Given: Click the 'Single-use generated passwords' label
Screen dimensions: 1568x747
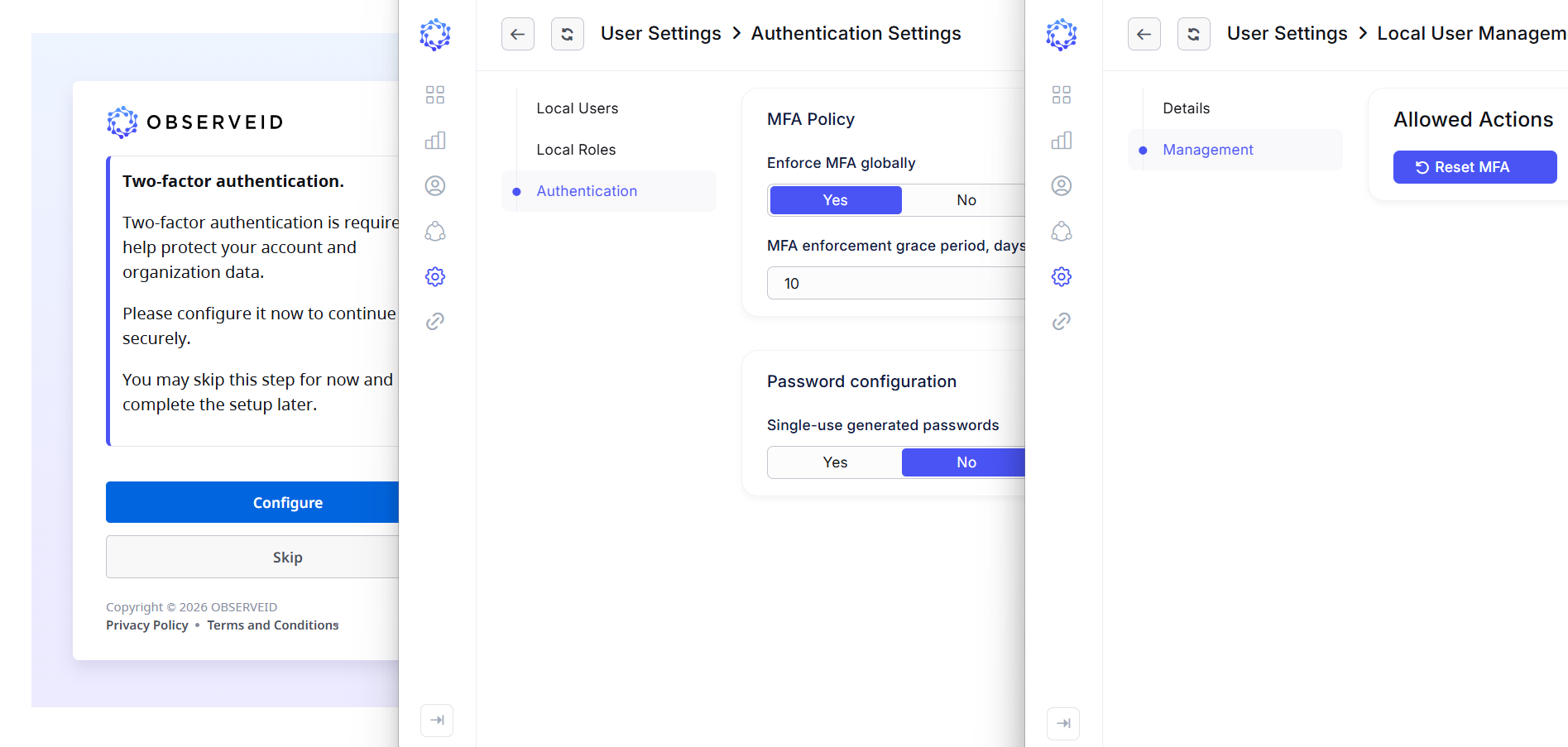Looking at the screenshot, I should 883,425.
